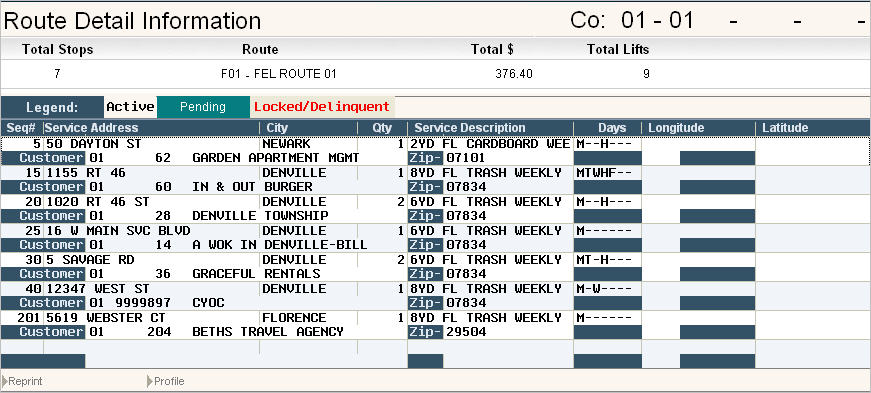Click the MTWHF-- days value
Screen dimensions: 871x393
604,173
